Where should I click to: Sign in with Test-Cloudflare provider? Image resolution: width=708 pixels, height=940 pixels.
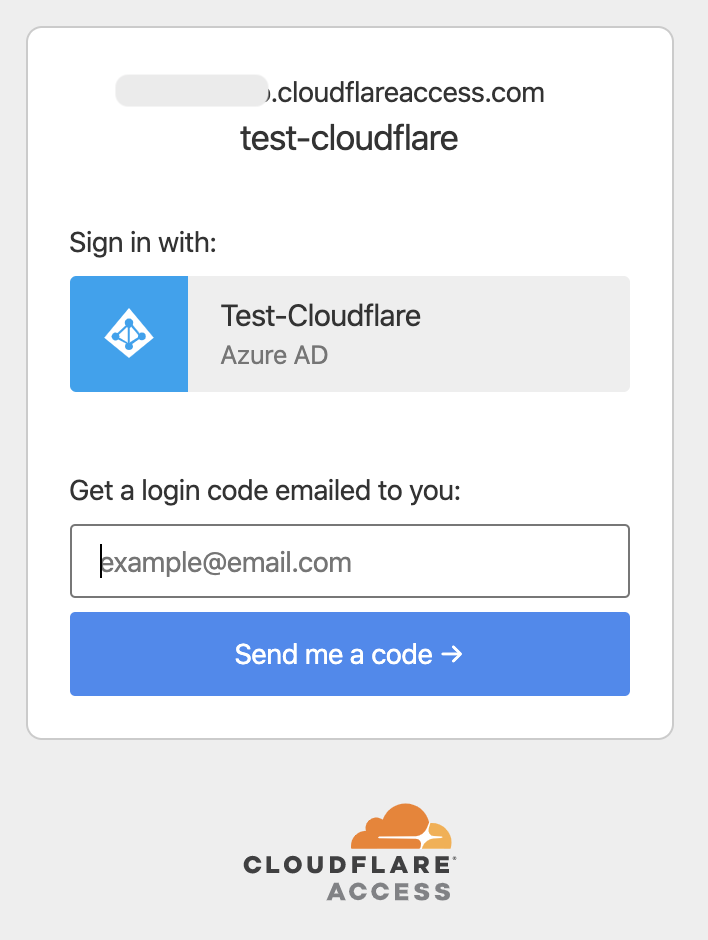[x=320, y=317]
